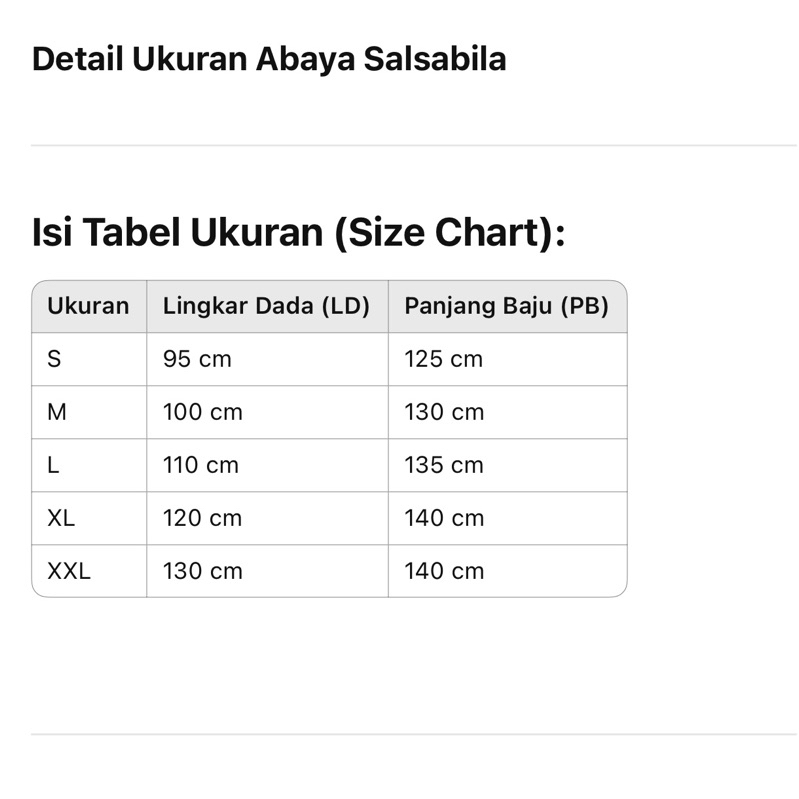Click the size XXL row label
Screen dimensions: 799x799
(x=69, y=571)
